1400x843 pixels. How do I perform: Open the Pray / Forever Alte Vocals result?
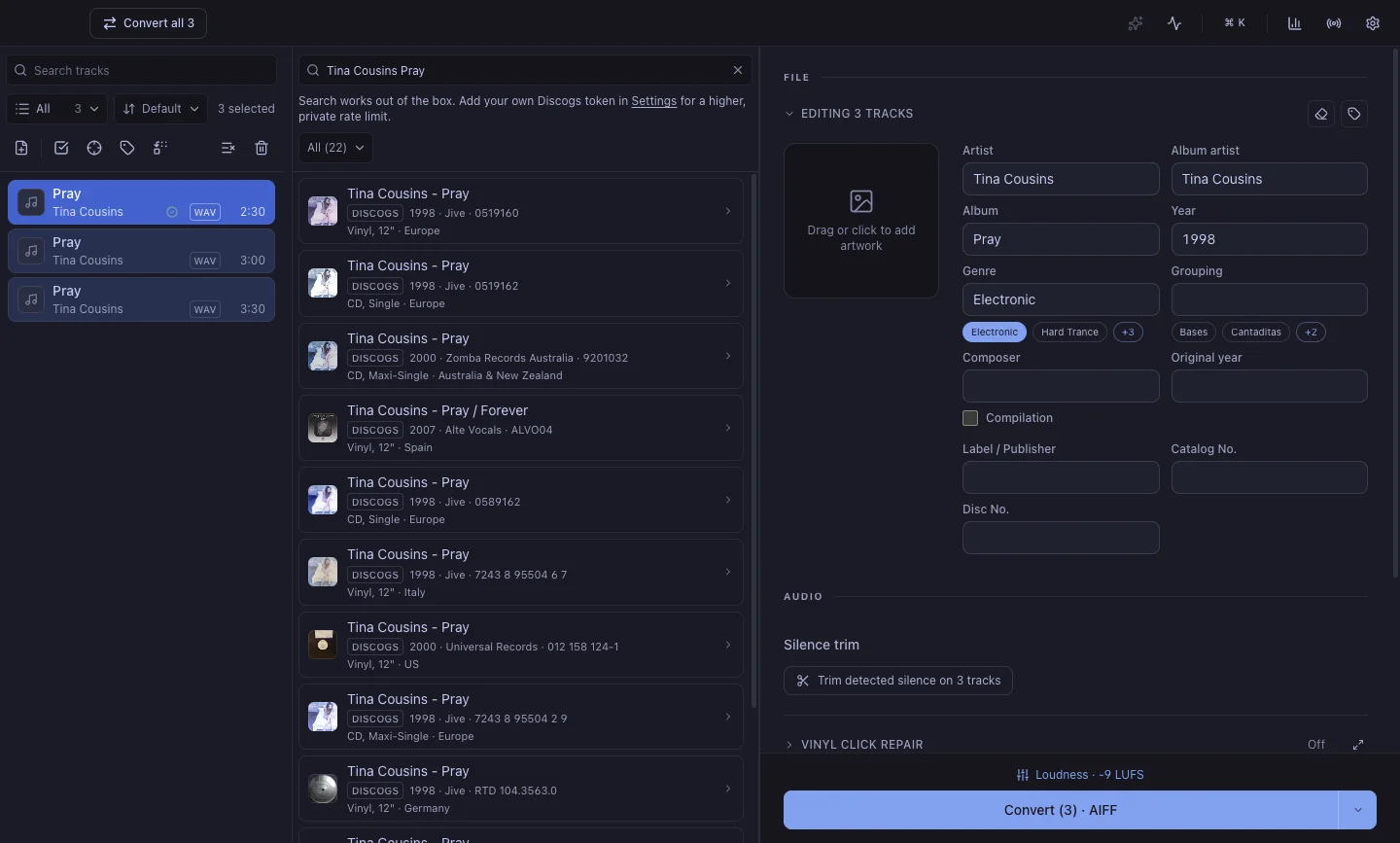521,428
